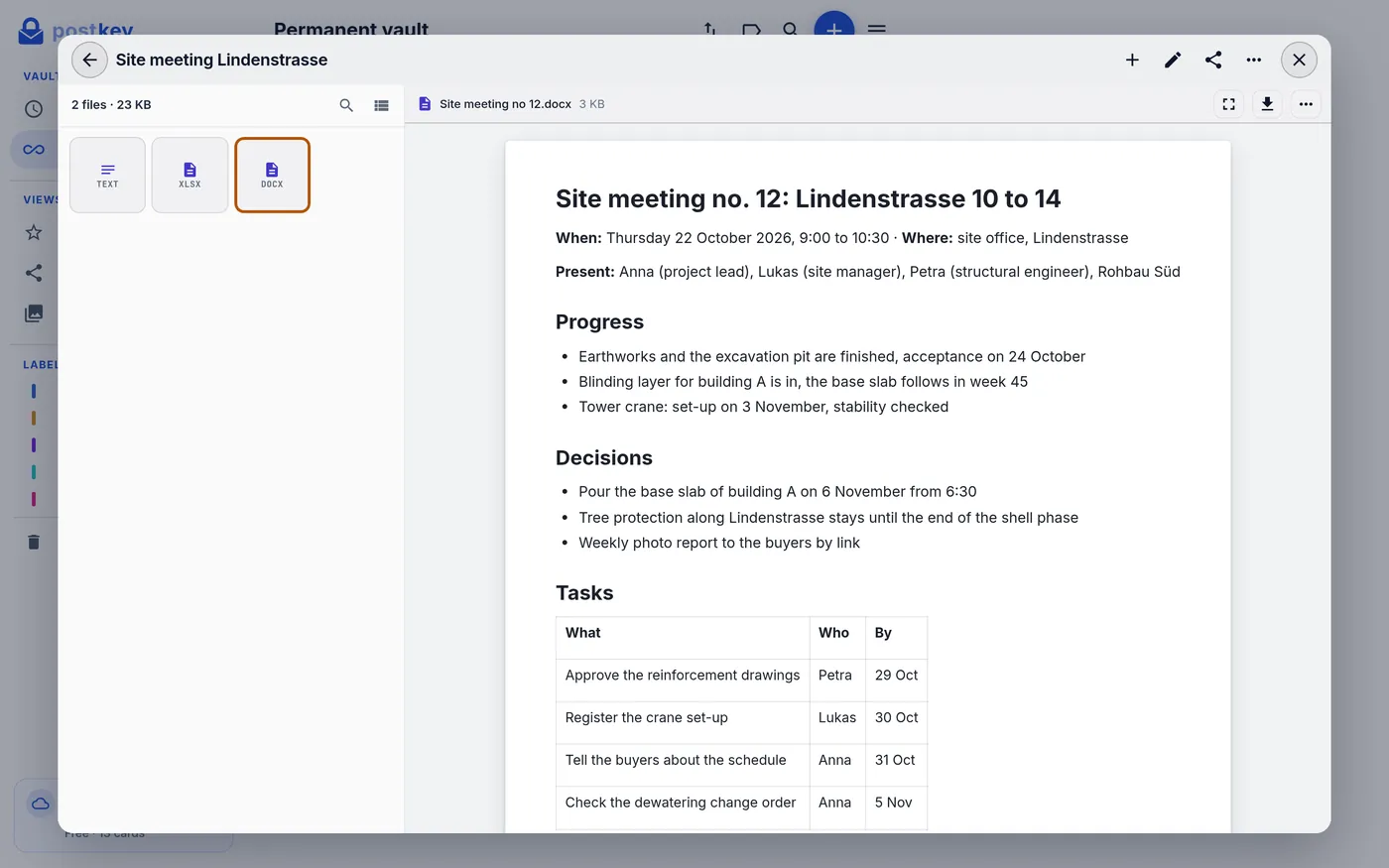Switch files panel to list view

pos(381,105)
